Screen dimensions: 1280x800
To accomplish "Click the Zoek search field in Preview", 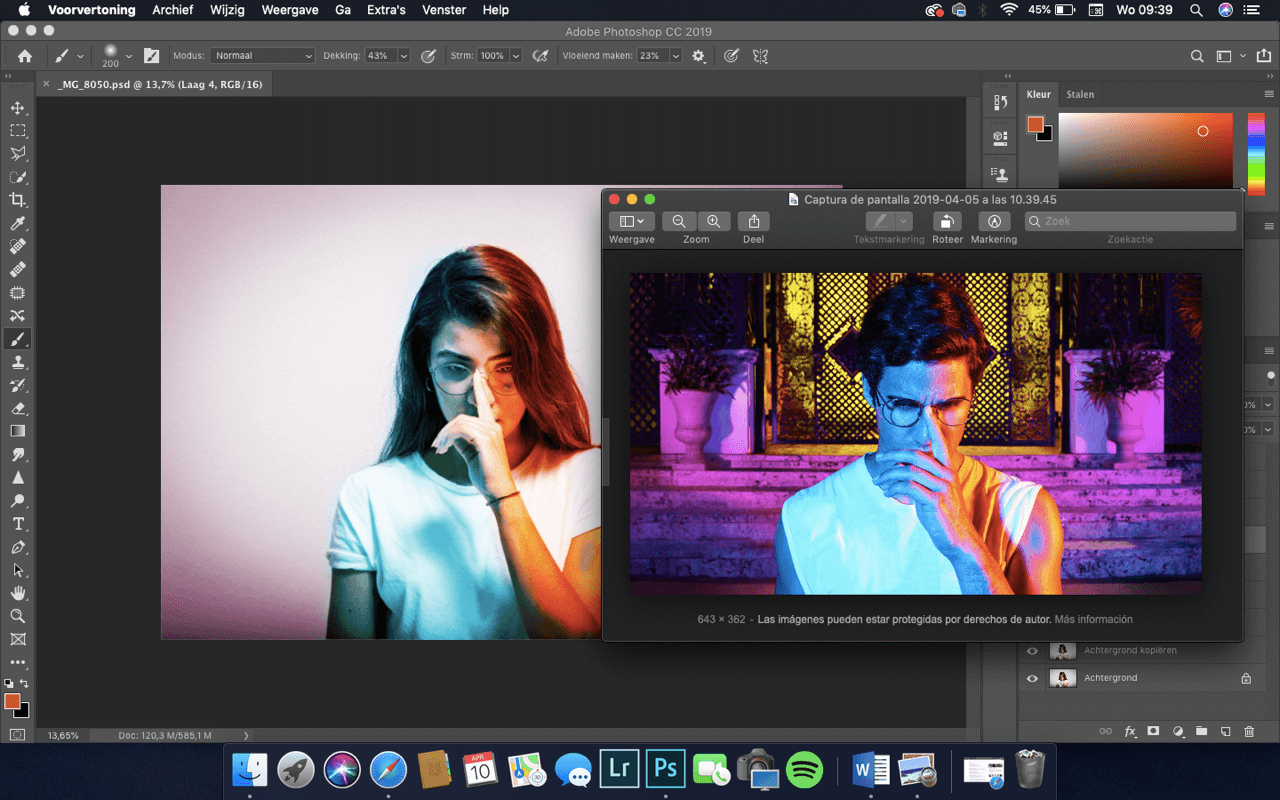I will 1130,221.
